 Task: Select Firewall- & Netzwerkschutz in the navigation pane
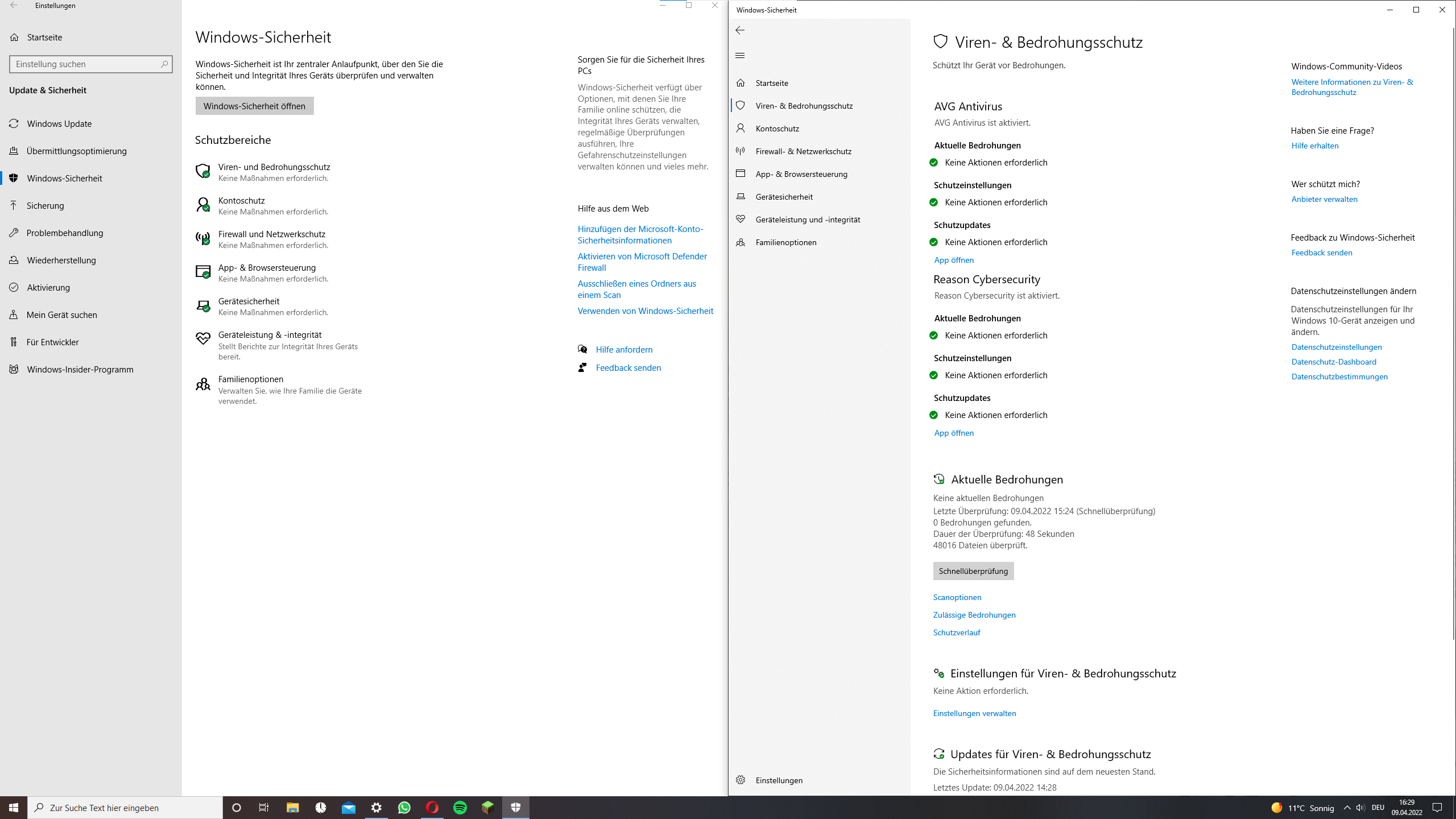pos(803,151)
